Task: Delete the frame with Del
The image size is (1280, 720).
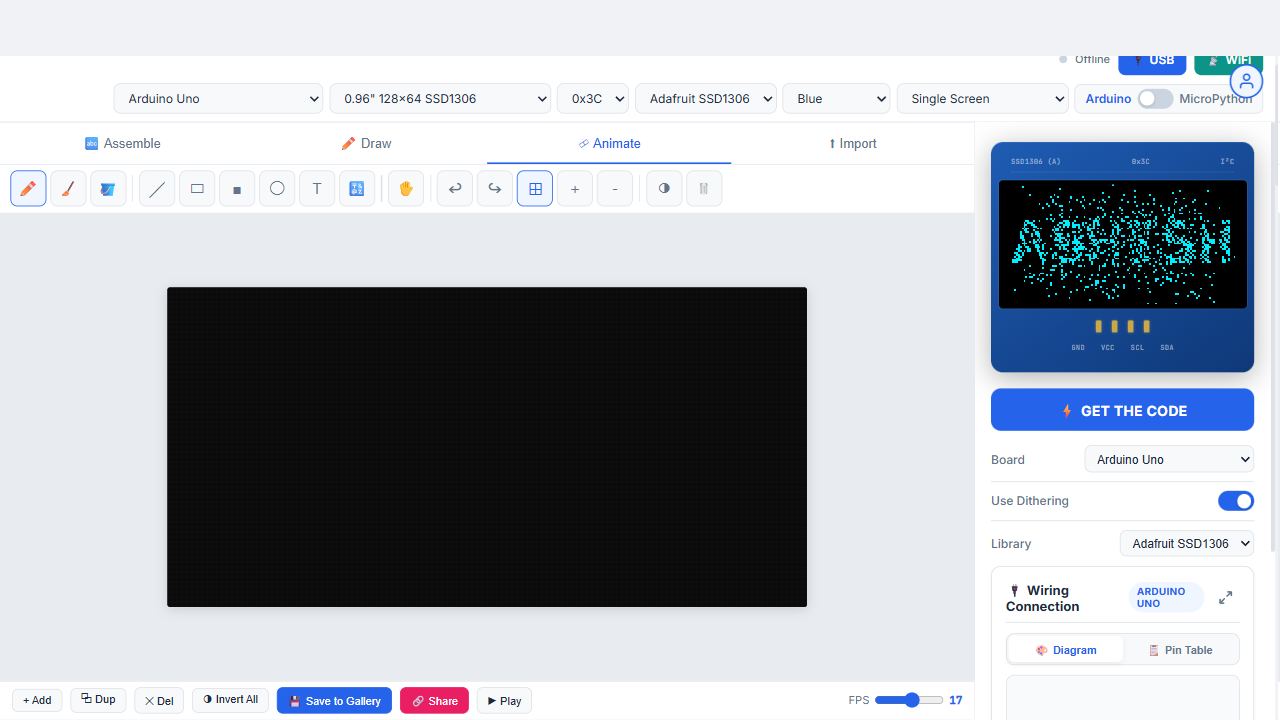Action: point(158,700)
